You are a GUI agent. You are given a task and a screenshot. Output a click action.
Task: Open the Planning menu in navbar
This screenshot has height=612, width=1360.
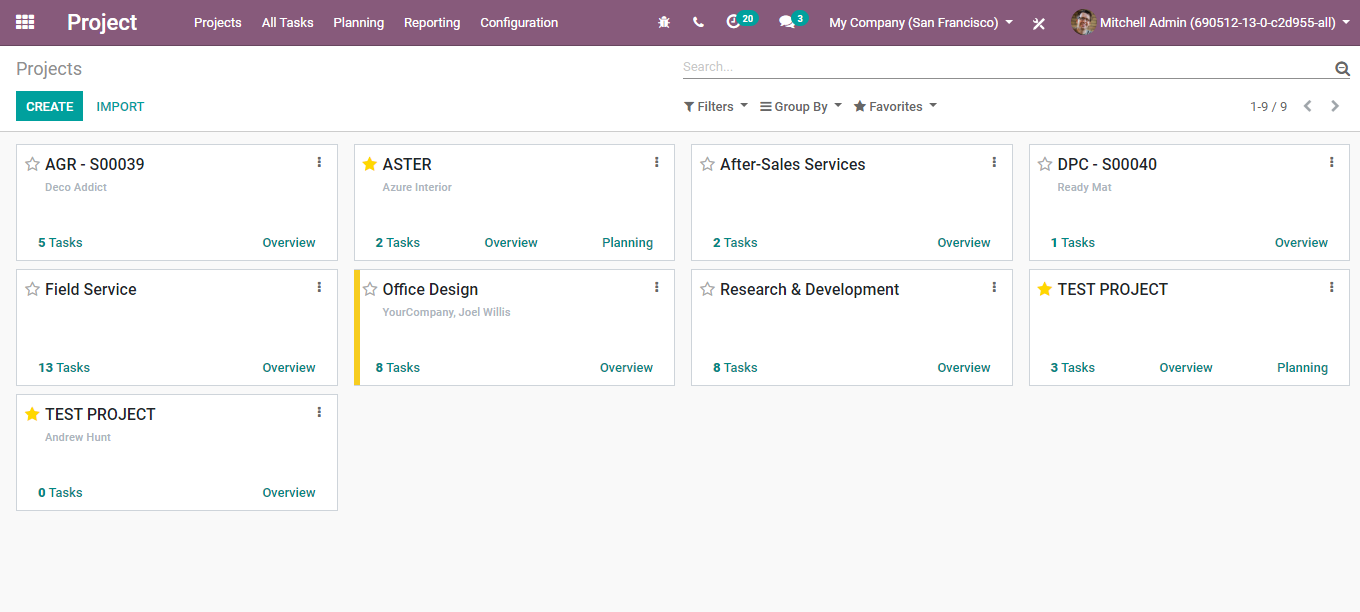pos(358,22)
